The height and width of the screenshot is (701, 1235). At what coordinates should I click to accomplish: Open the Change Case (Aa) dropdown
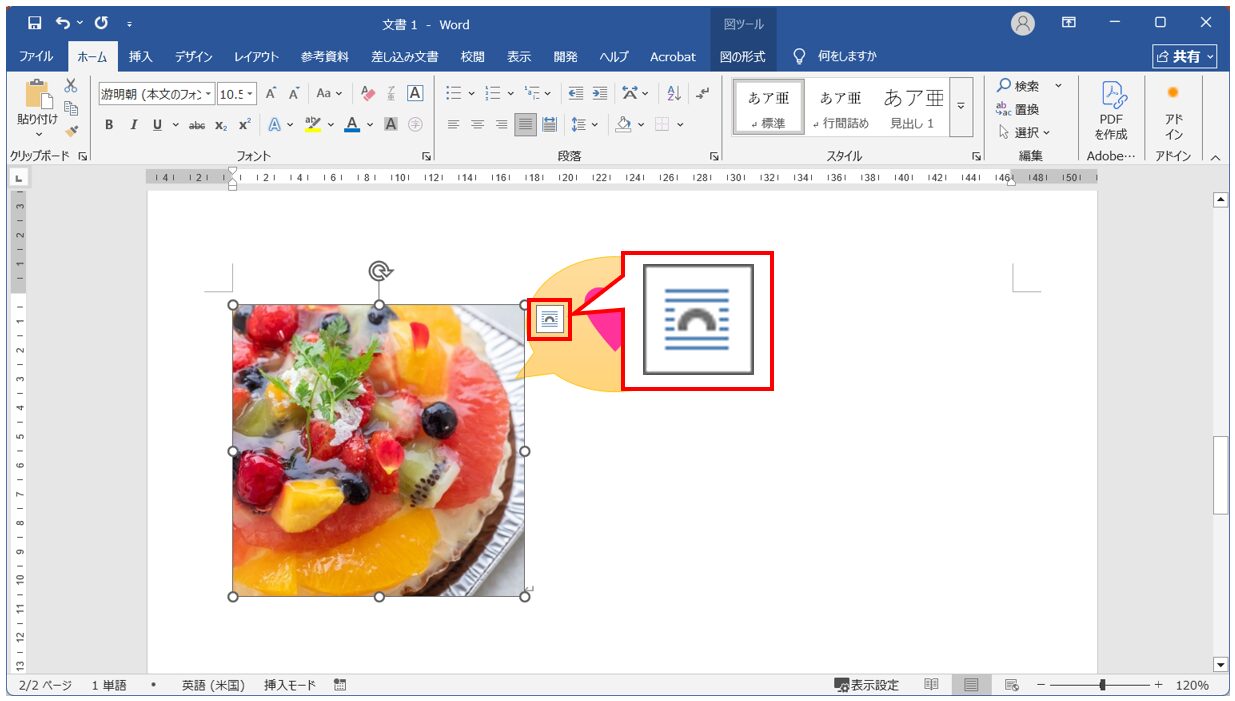coord(329,94)
